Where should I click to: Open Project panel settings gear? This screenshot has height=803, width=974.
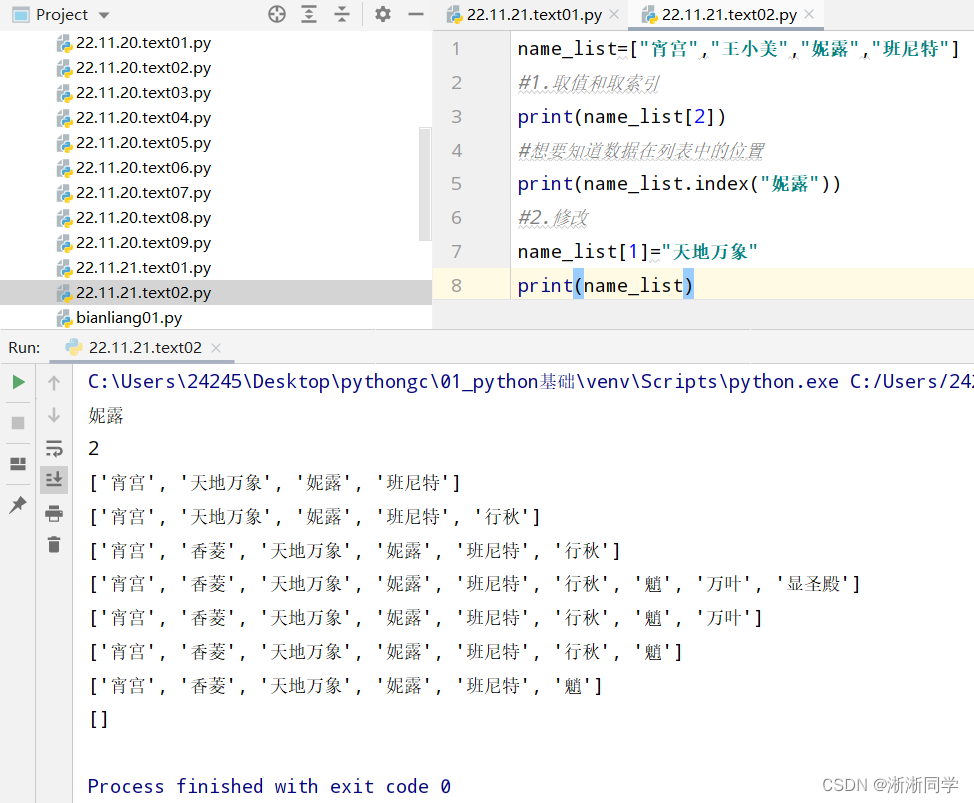point(383,14)
